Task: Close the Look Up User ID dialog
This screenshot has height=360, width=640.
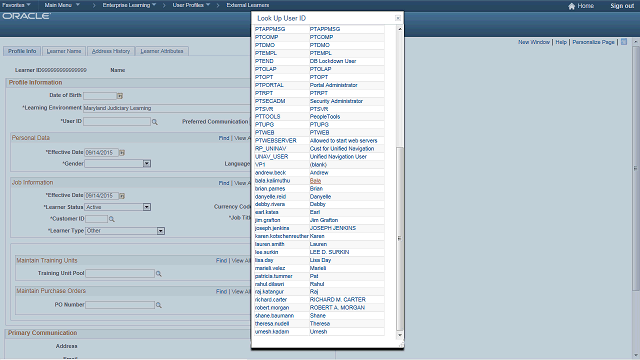Action: point(398,18)
